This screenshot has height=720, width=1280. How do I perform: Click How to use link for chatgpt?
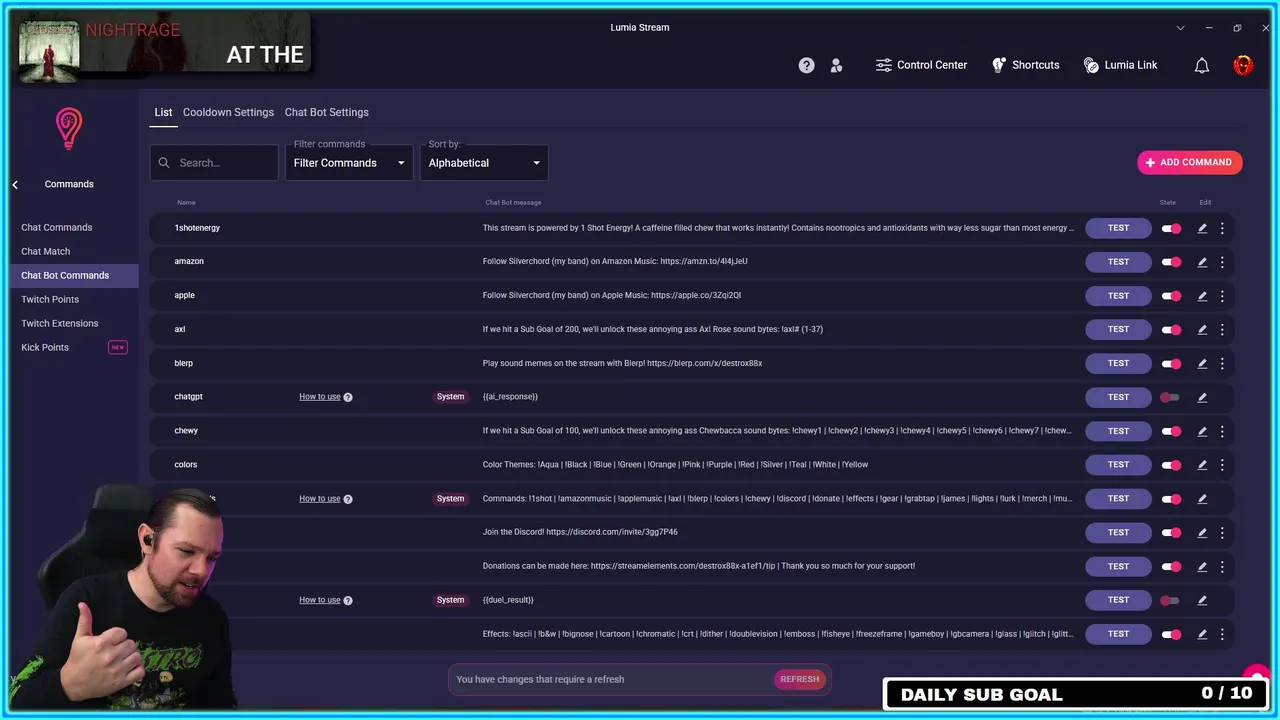pos(320,397)
